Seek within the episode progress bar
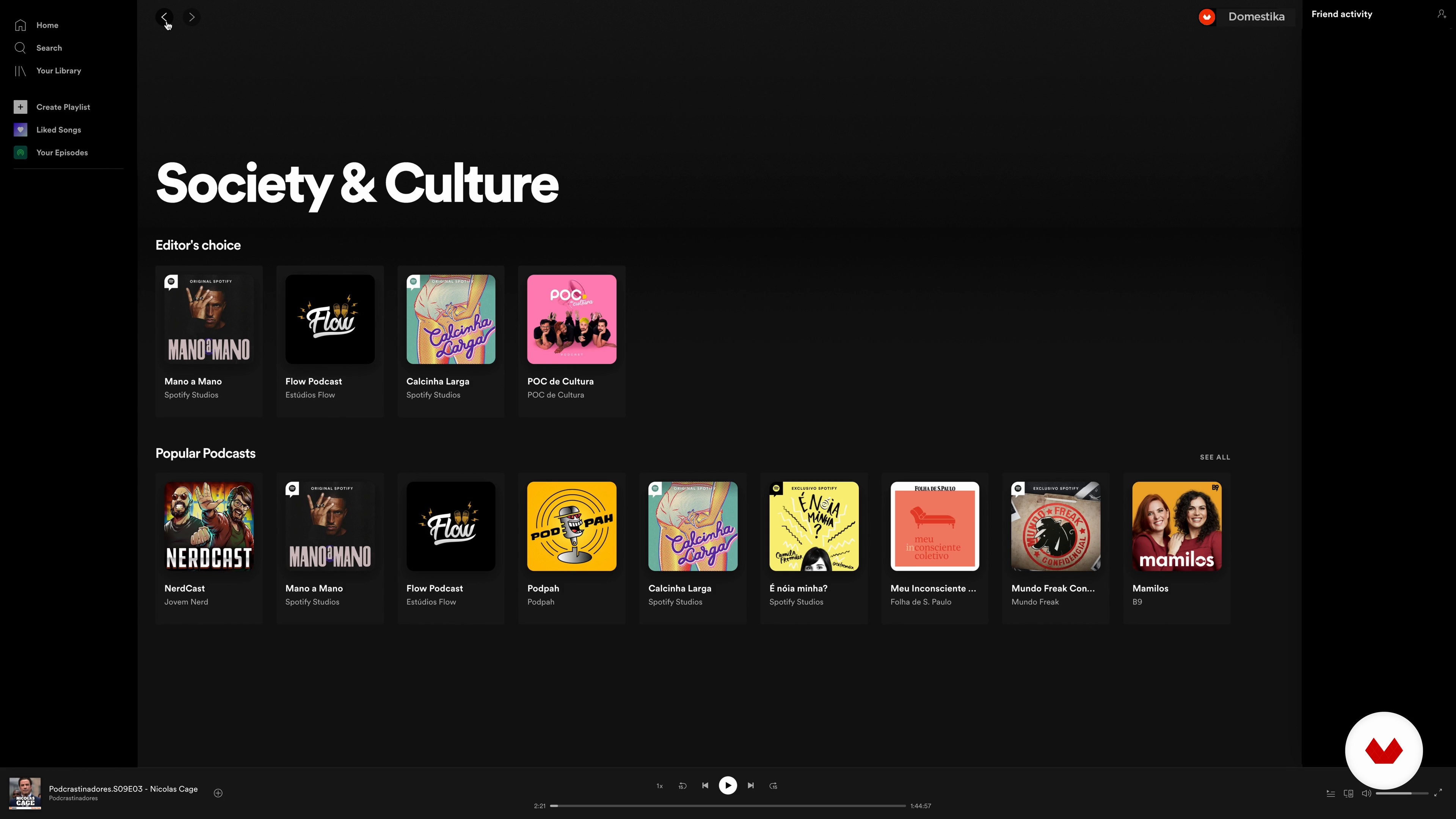 (728, 805)
